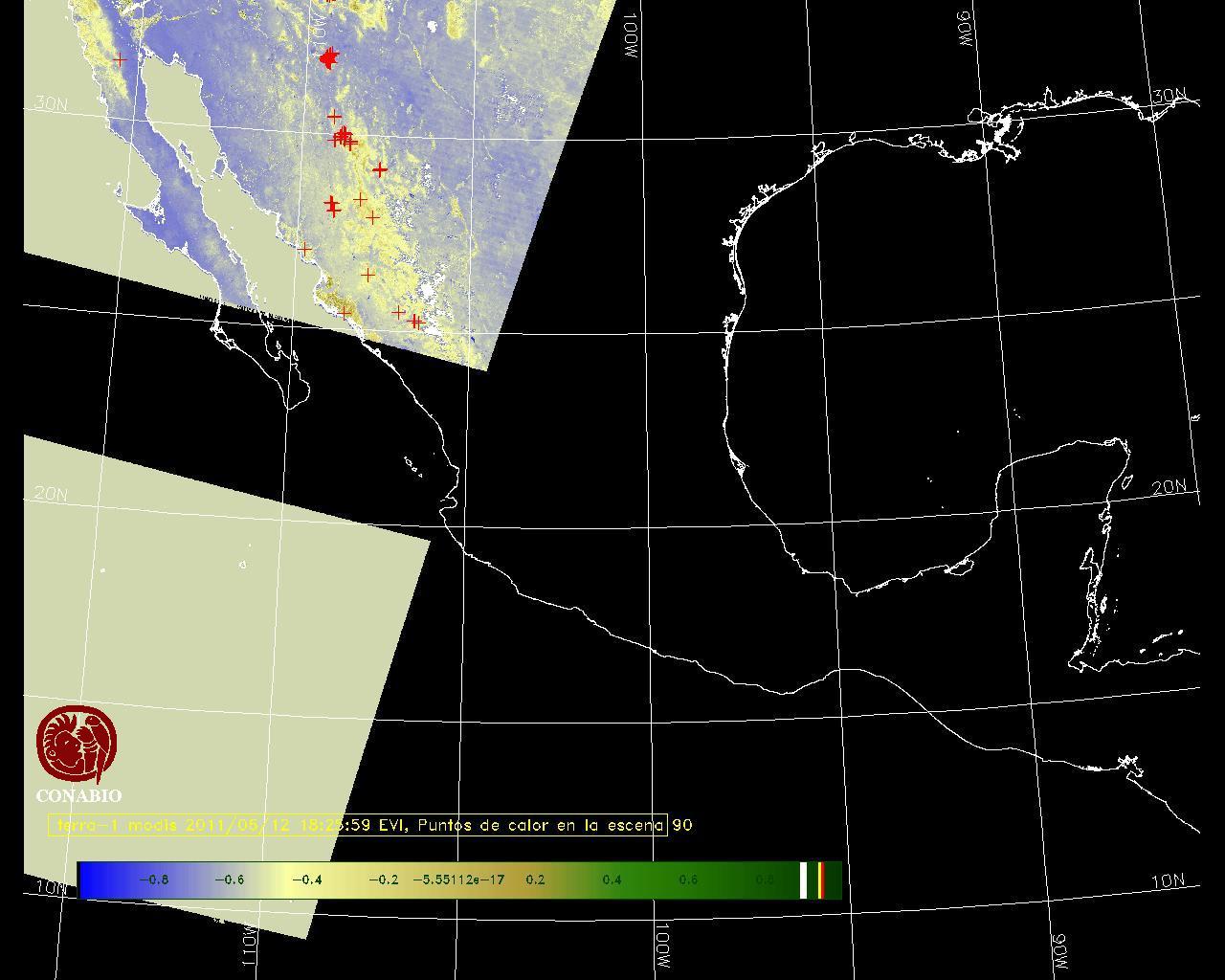Click the isolated red hotspot cross in Baja California
1225x980 pixels.
120,60
